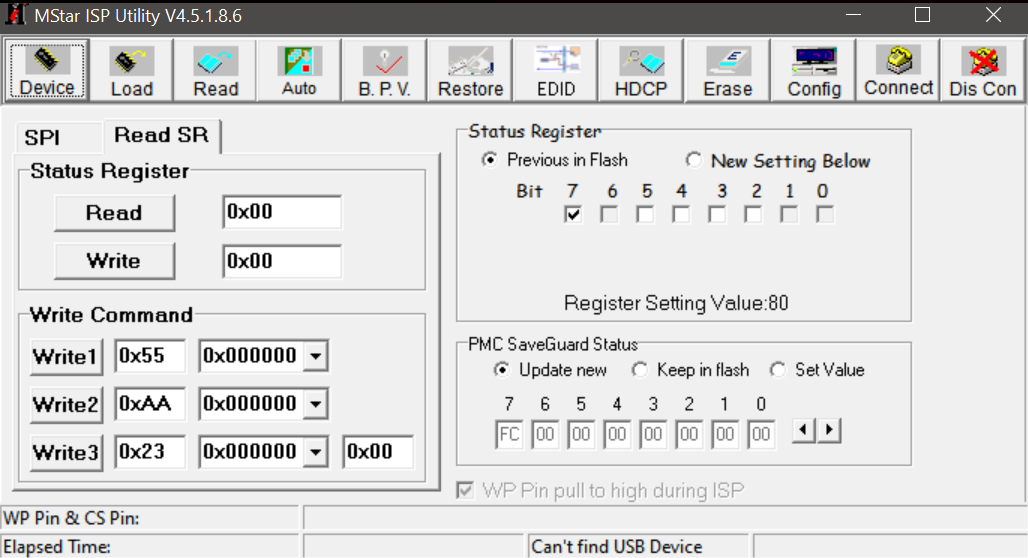
Task: Click the PMC byte 6 field
Action: point(545,434)
